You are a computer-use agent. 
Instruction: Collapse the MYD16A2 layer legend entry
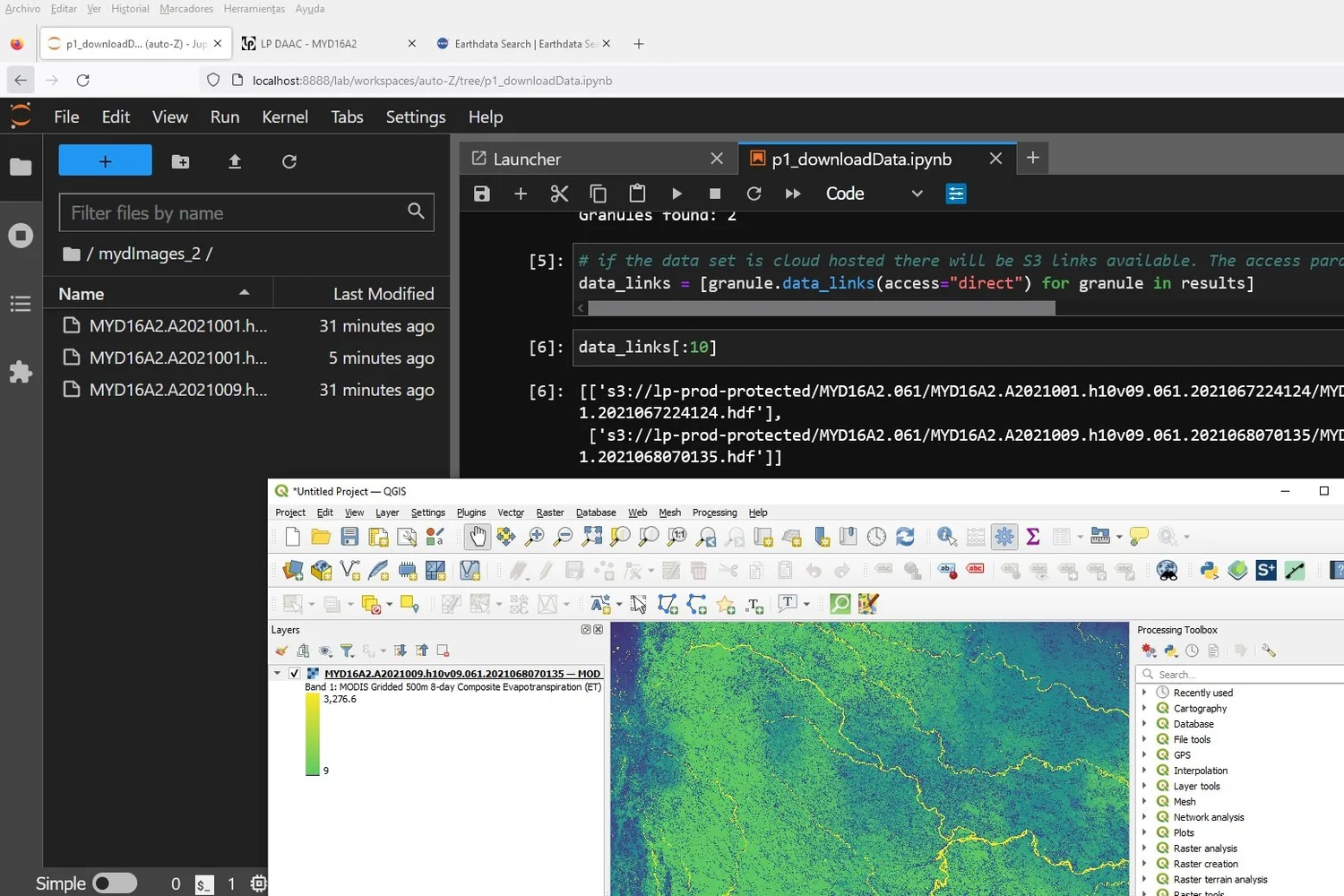point(278,673)
